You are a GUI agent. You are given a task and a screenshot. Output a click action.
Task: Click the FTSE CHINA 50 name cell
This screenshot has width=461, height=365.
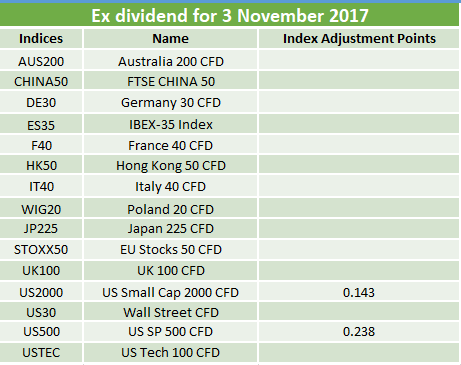[x=170, y=82]
